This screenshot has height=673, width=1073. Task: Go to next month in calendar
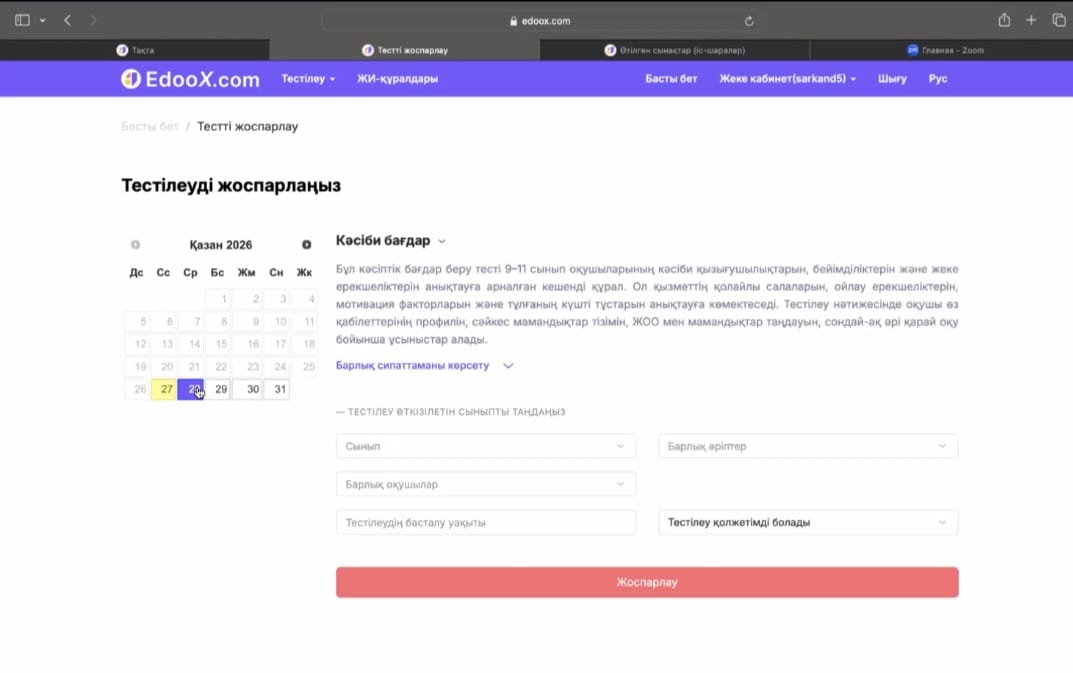307,244
